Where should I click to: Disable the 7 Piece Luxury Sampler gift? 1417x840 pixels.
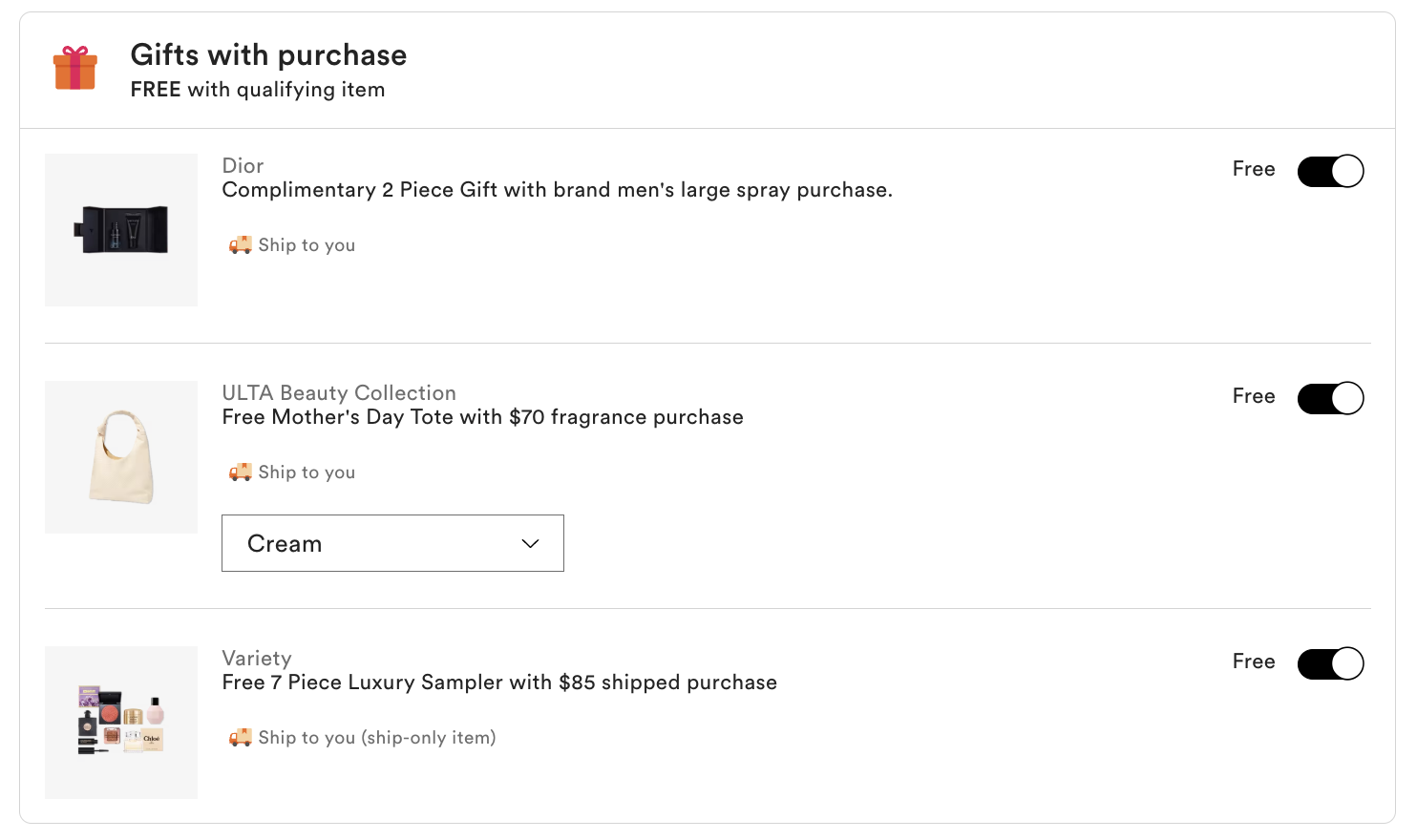tap(1330, 664)
